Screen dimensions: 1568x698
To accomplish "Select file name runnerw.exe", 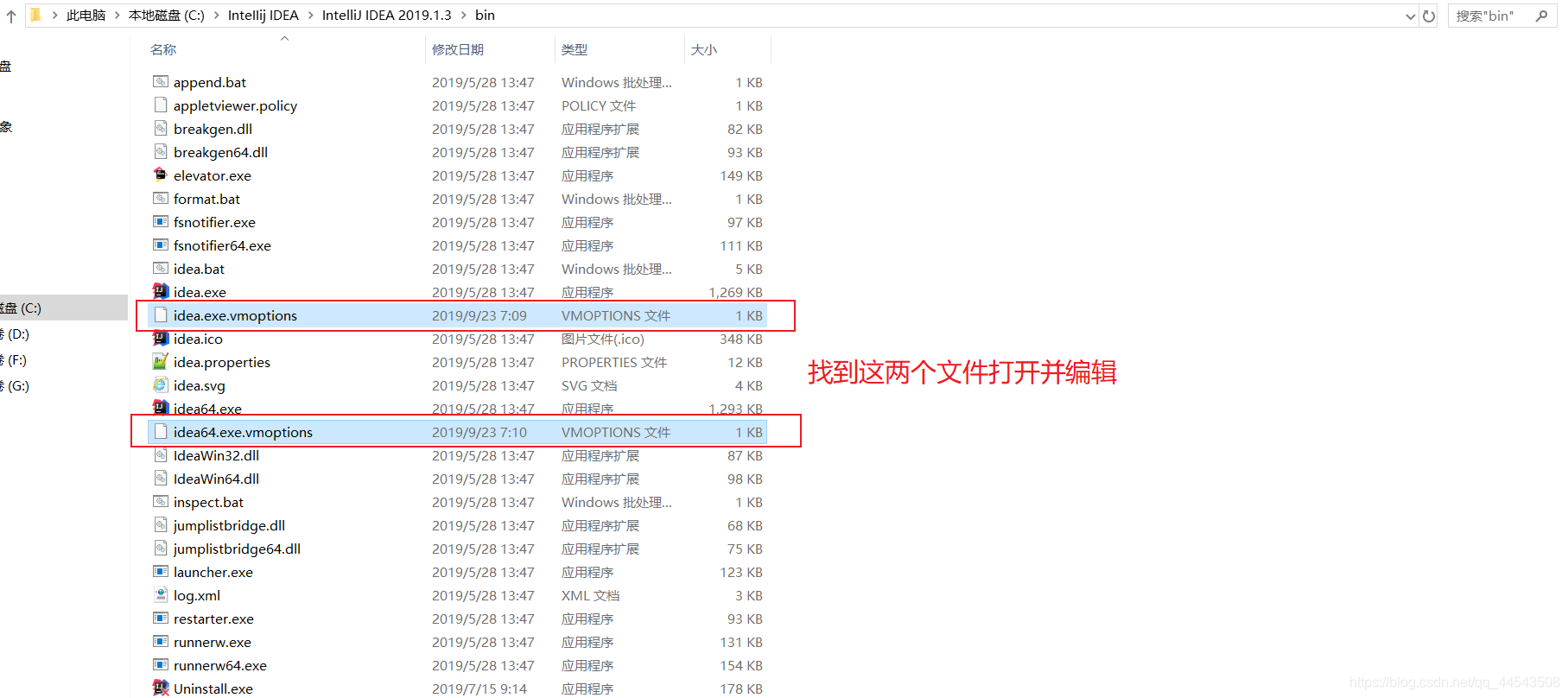I will [213, 642].
